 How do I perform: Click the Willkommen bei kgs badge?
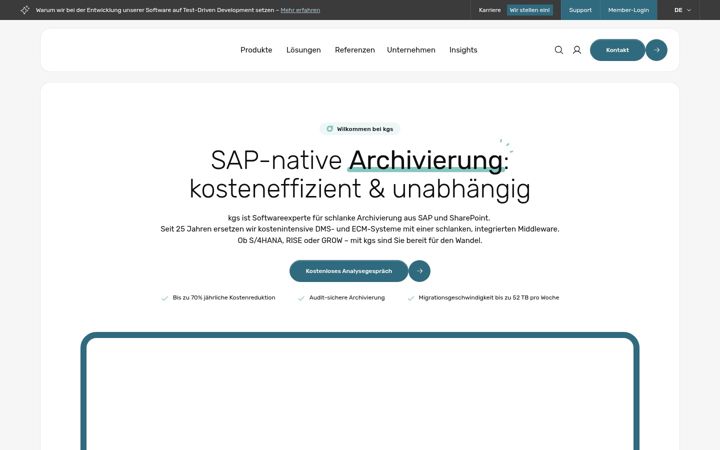pos(360,129)
